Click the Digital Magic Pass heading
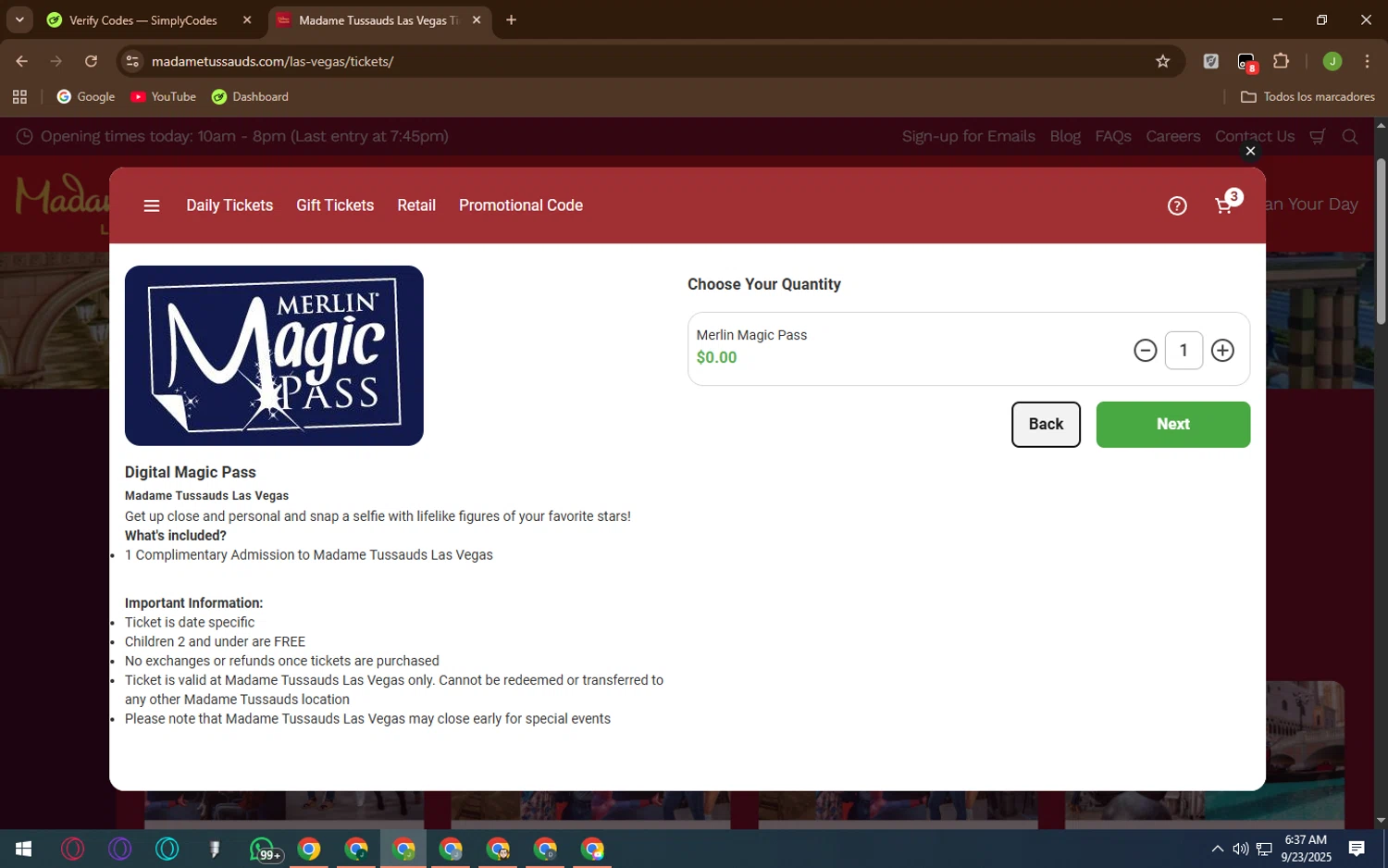Viewport: 1388px width, 868px height. (191, 472)
